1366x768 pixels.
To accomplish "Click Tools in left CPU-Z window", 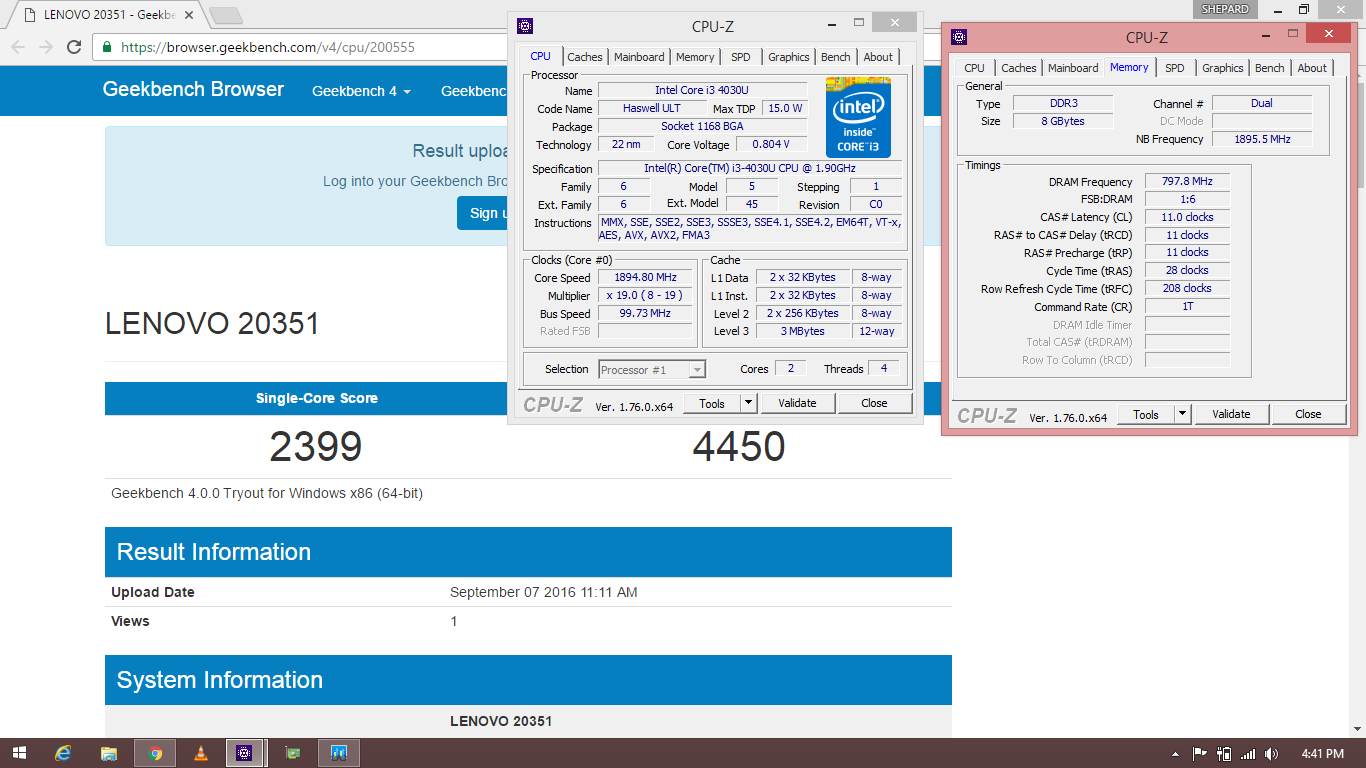I will click(712, 403).
